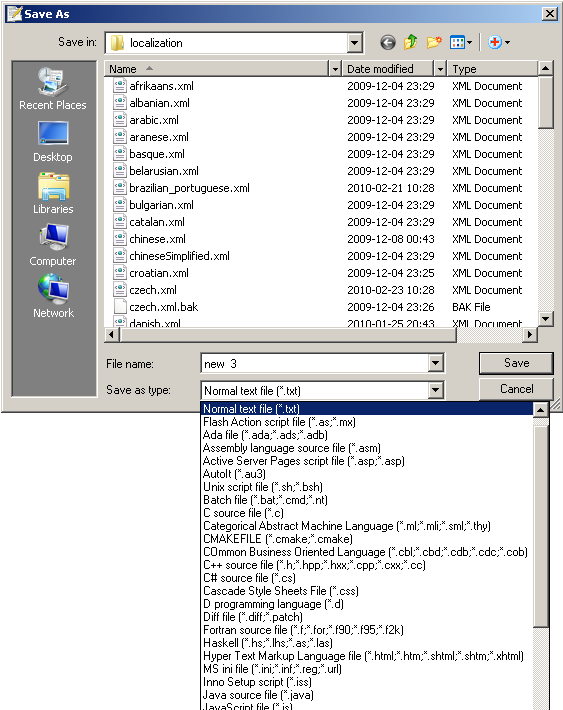Image resolution: width=563 pixels, height=710 pixels.
Task: Open Network in places bar
Action: 53,297
